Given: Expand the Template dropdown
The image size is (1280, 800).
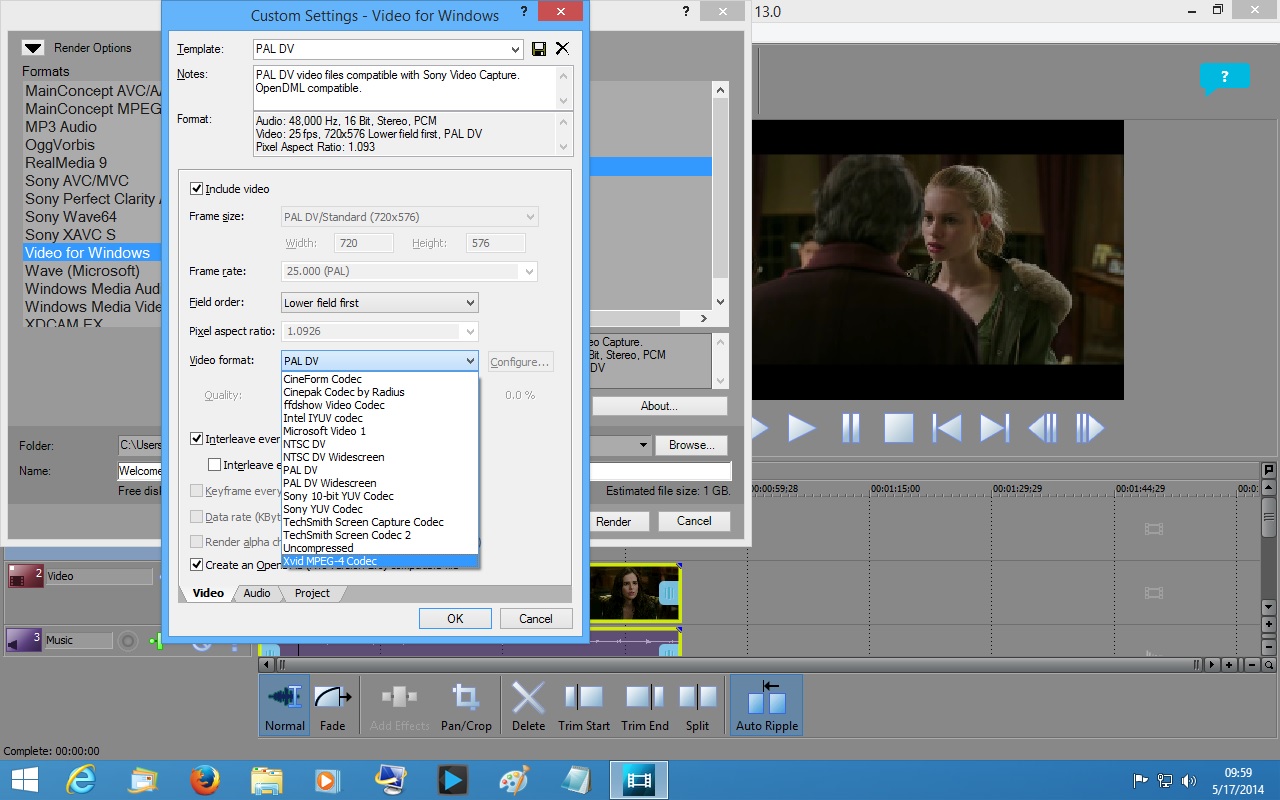Looking at the screenshot, I should (515, 49).
